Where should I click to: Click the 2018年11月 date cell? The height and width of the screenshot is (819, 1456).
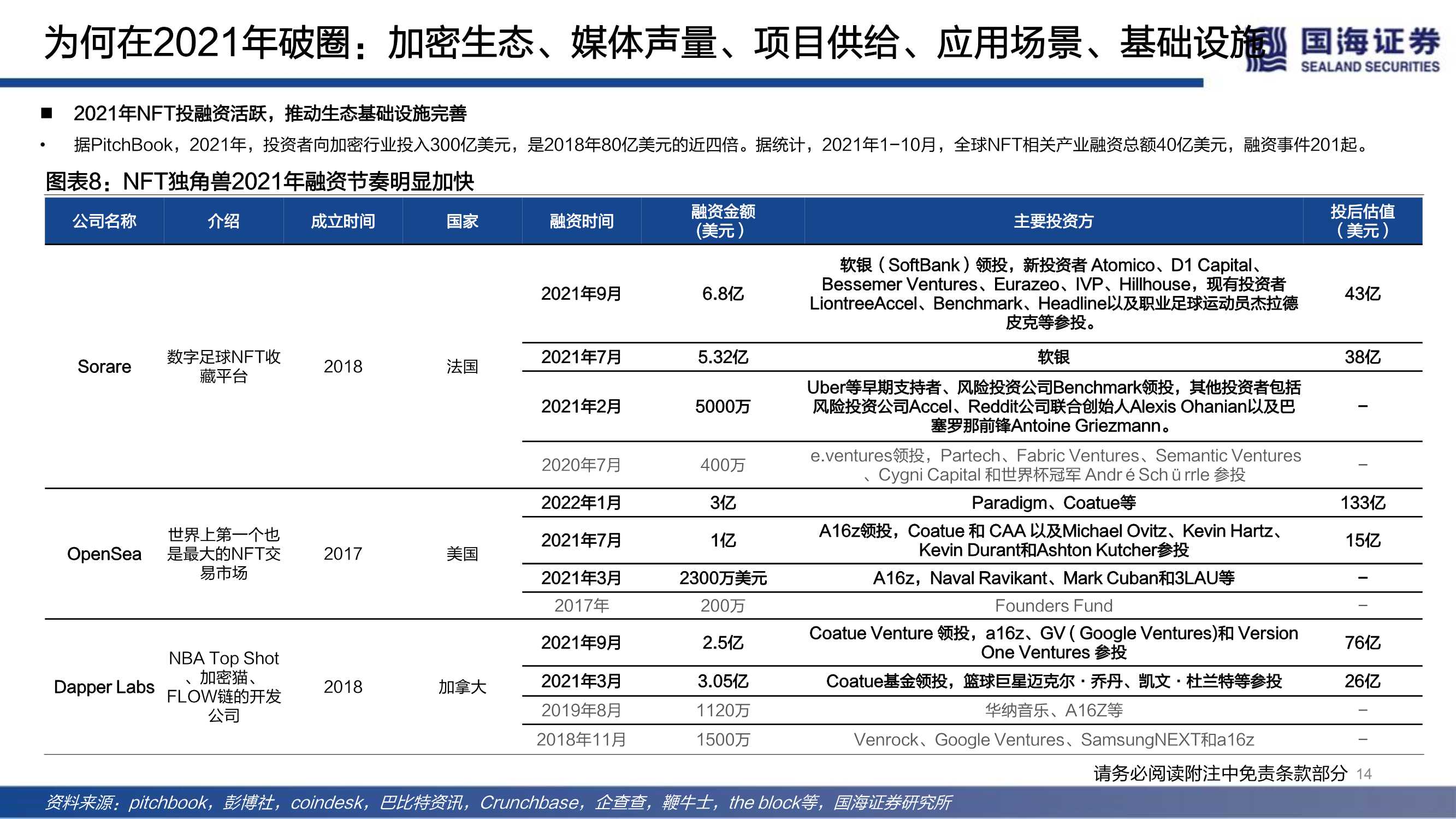pyautogui.click(x=581, y=740)
